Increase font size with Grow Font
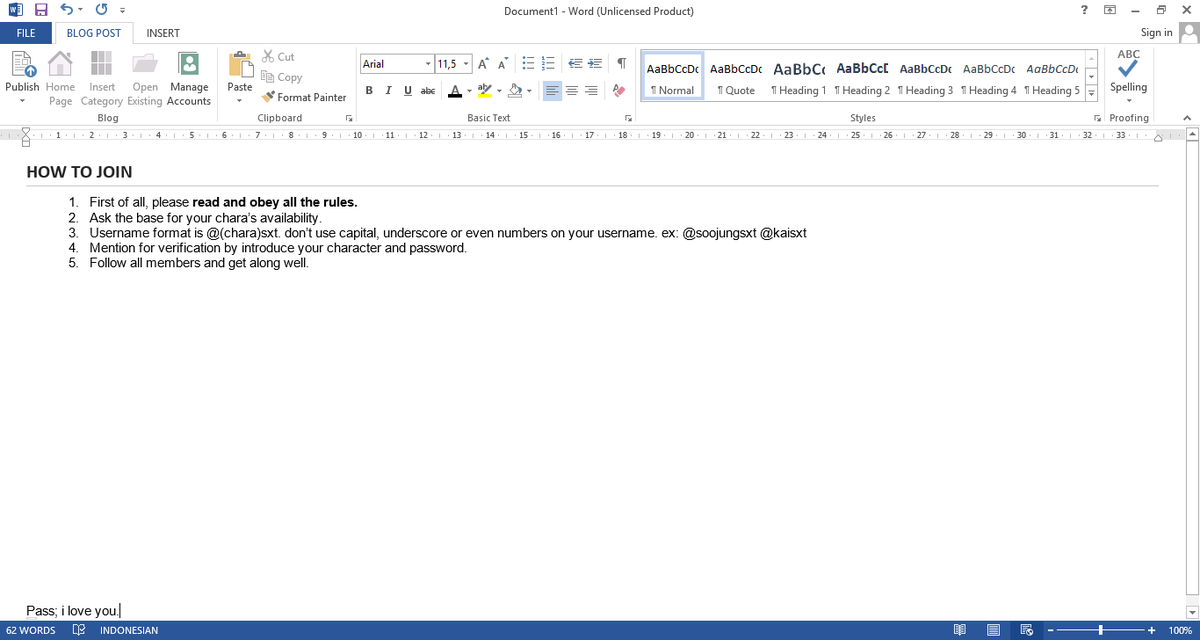 (483, 64)
